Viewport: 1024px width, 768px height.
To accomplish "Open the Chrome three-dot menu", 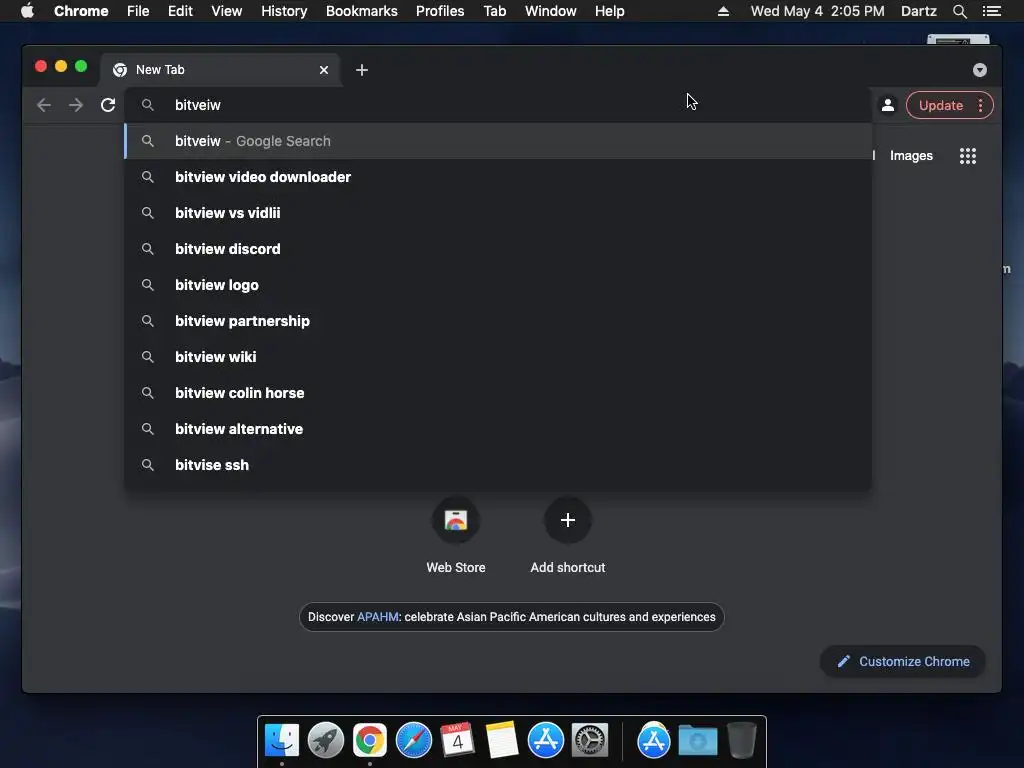I will (980, 105).
